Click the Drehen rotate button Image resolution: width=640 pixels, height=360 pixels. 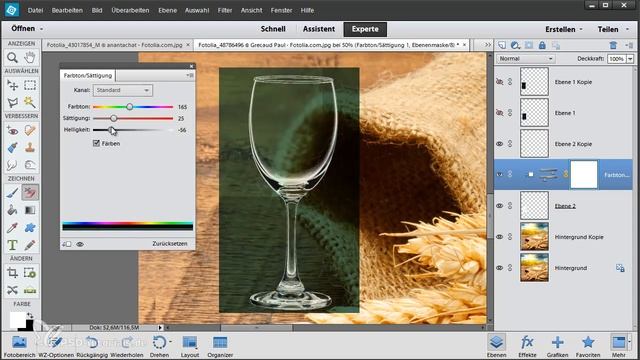159,346
